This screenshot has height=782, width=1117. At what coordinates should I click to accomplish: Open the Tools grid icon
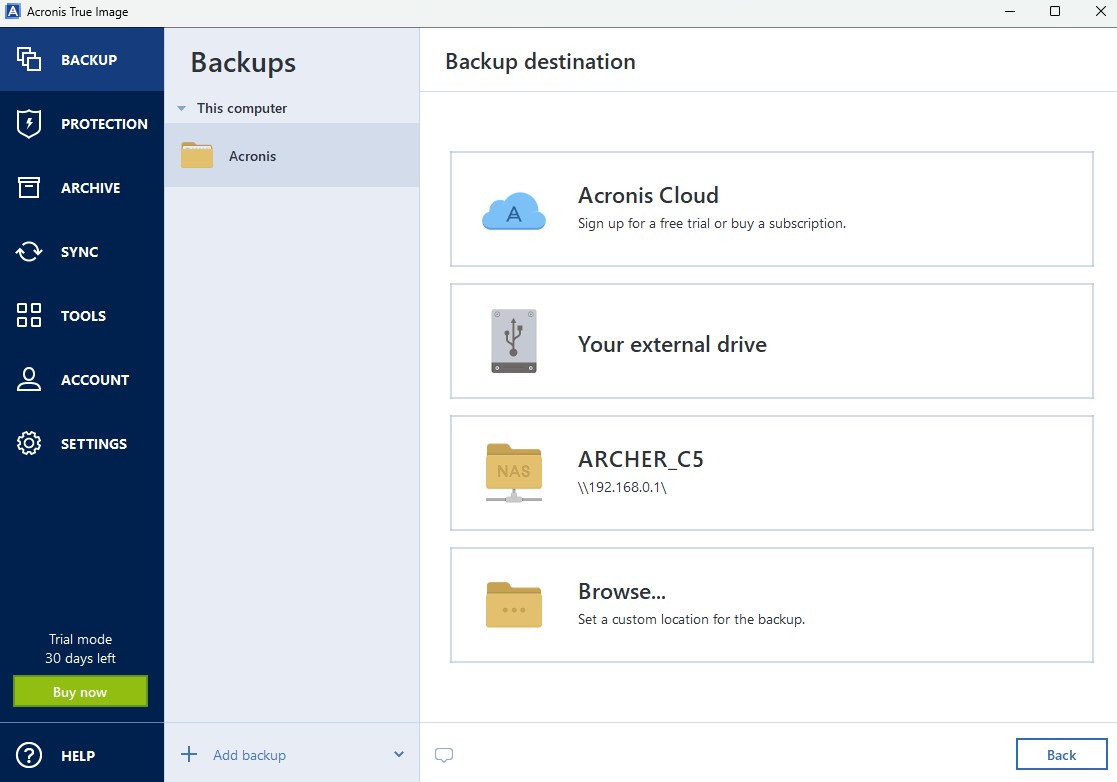click(x=28, y=315)
